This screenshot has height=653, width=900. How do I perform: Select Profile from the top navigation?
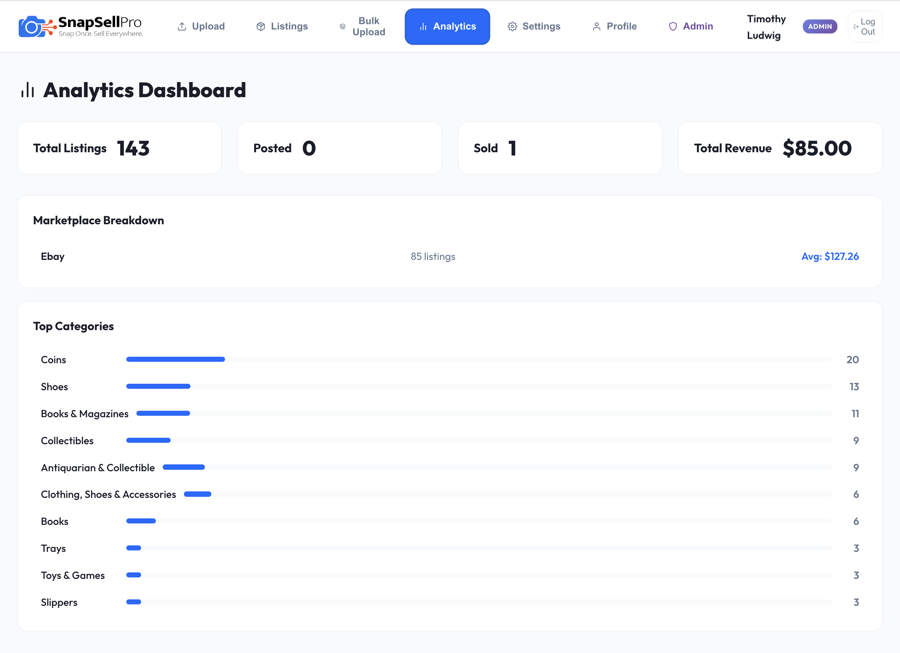point(614,26)
